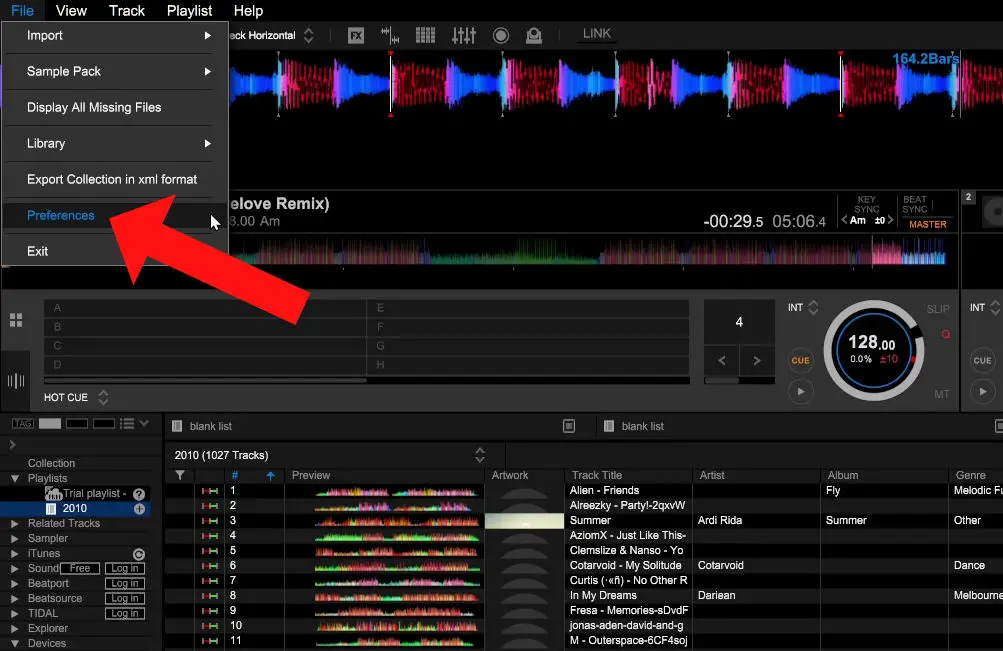This screenshot has height=651, width=1003.
Task: Click the plus icon on the 2010 playlist
Action: point(139,507)
